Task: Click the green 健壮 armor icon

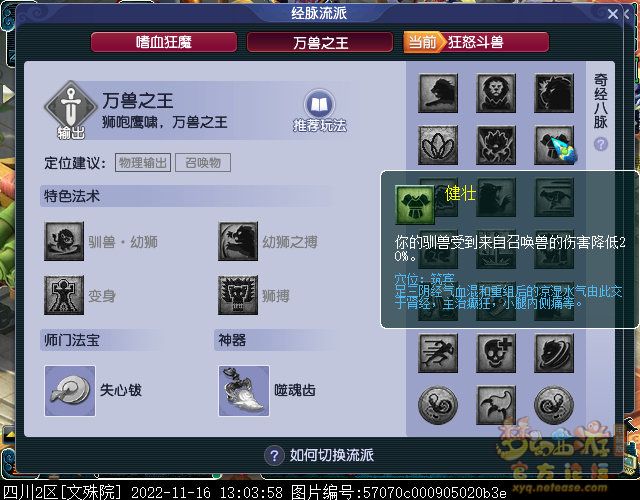Action: coord(415,204)
